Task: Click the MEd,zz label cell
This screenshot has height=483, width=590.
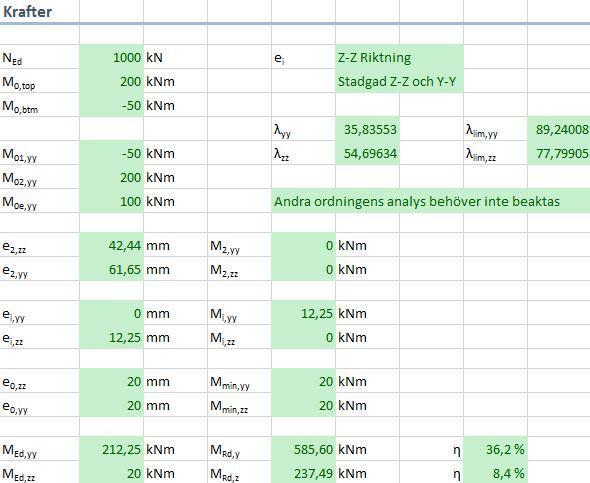Action: [40, 472]
